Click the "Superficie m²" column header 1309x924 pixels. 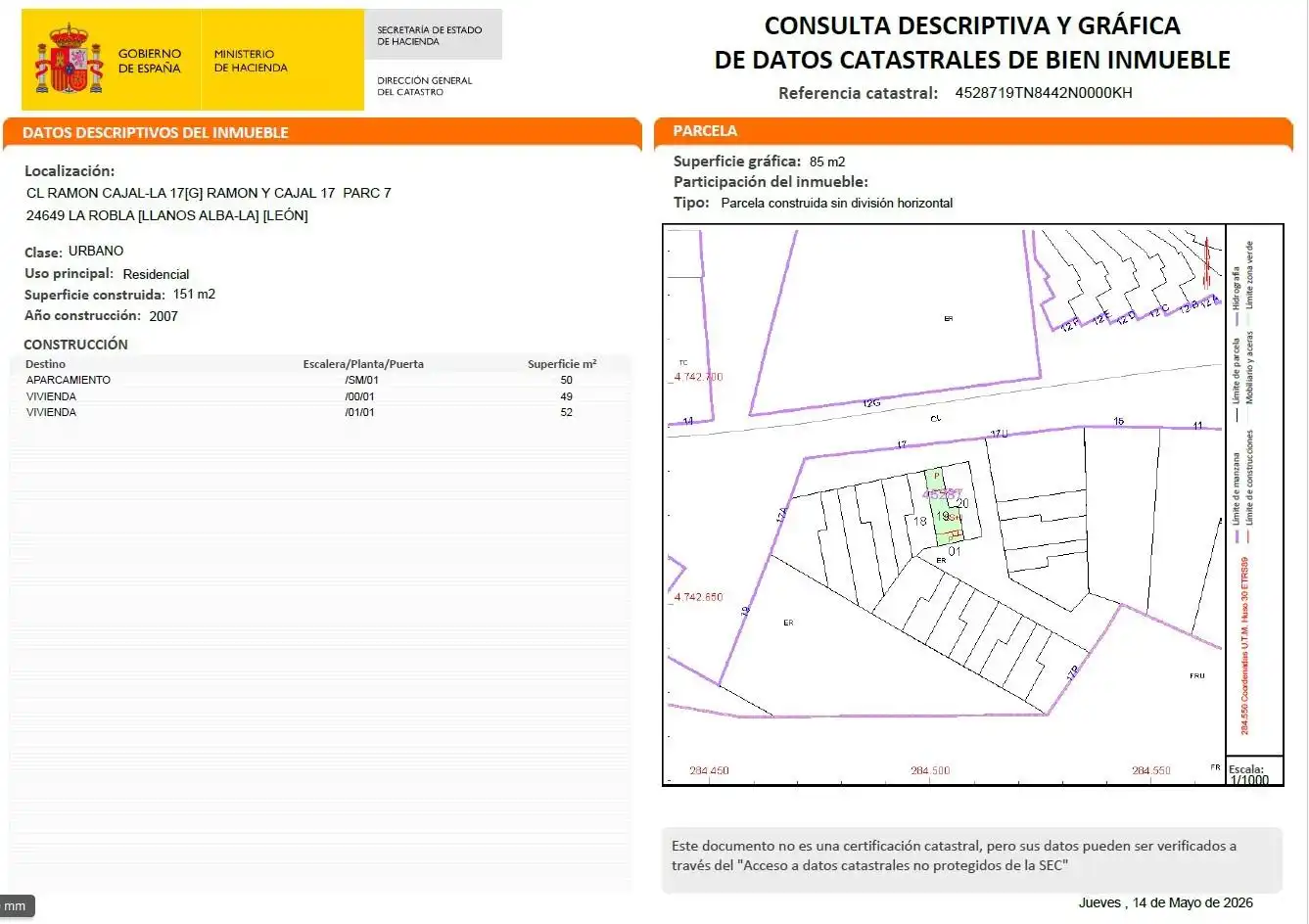click(562, 364)
